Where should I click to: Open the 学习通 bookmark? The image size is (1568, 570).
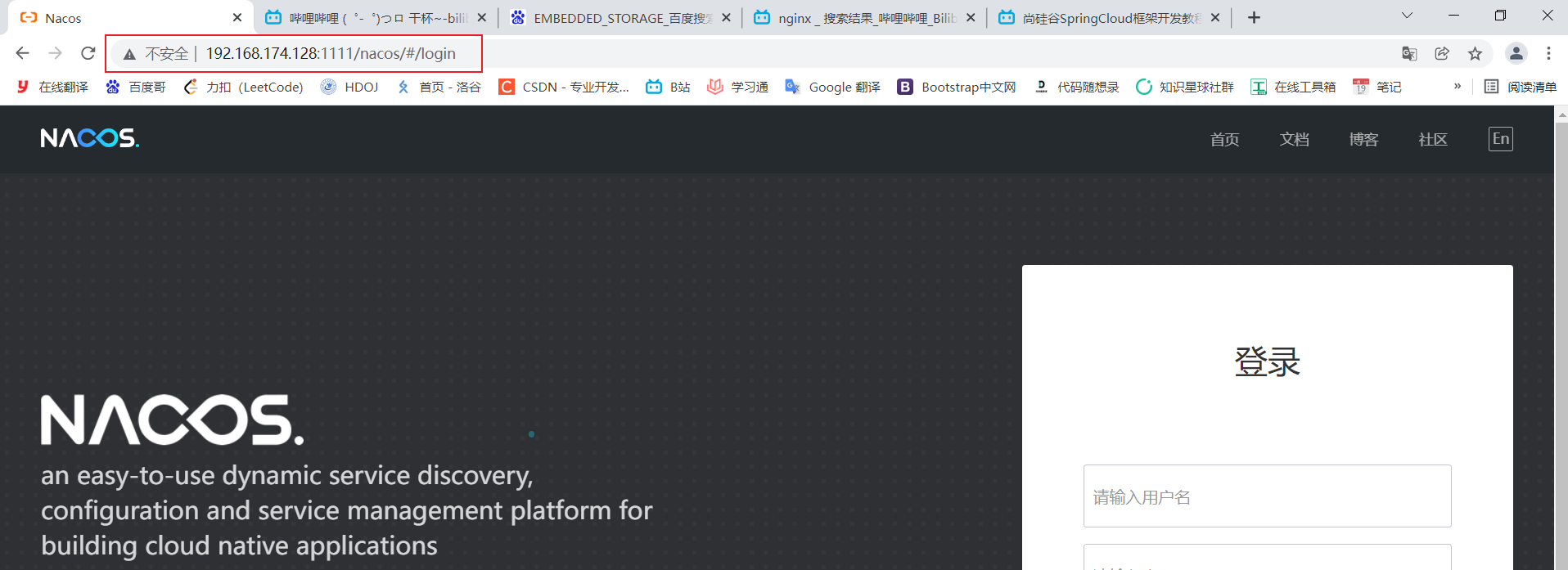click(x=737, y=87)
